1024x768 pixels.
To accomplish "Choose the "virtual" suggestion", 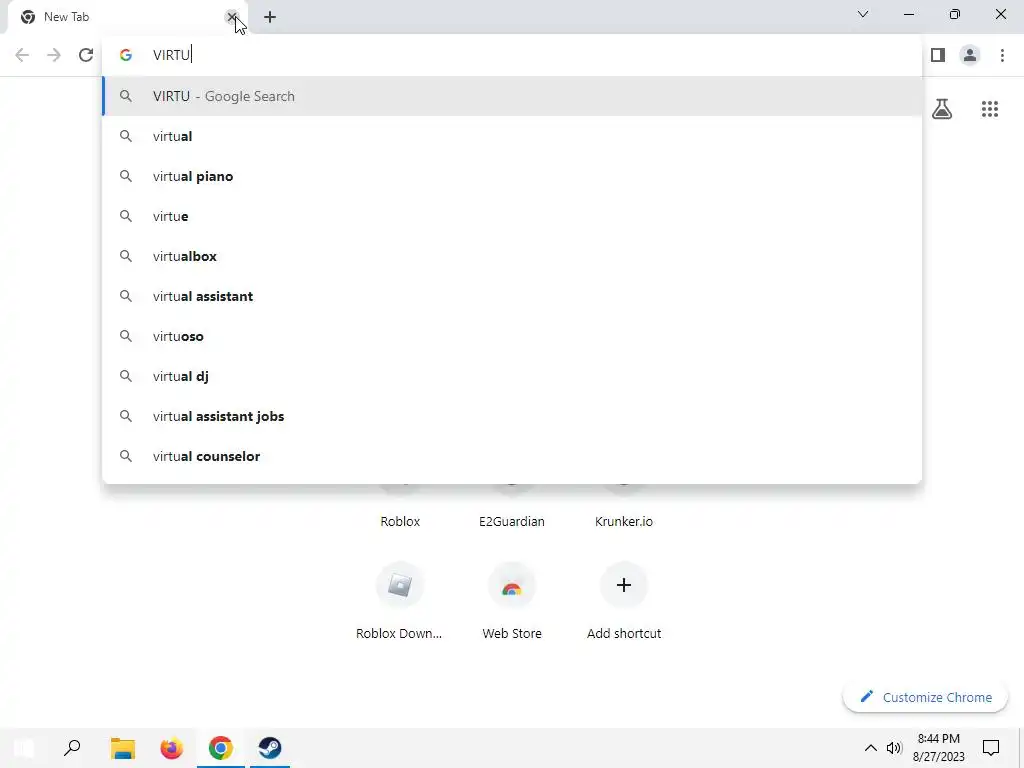I will 512,136.
